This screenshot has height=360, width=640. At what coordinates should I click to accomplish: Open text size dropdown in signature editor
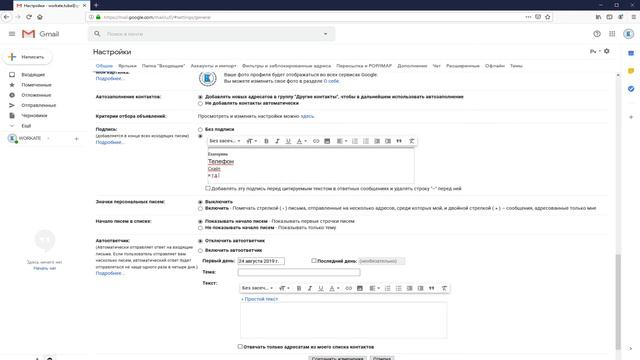(x=251, y=141)
